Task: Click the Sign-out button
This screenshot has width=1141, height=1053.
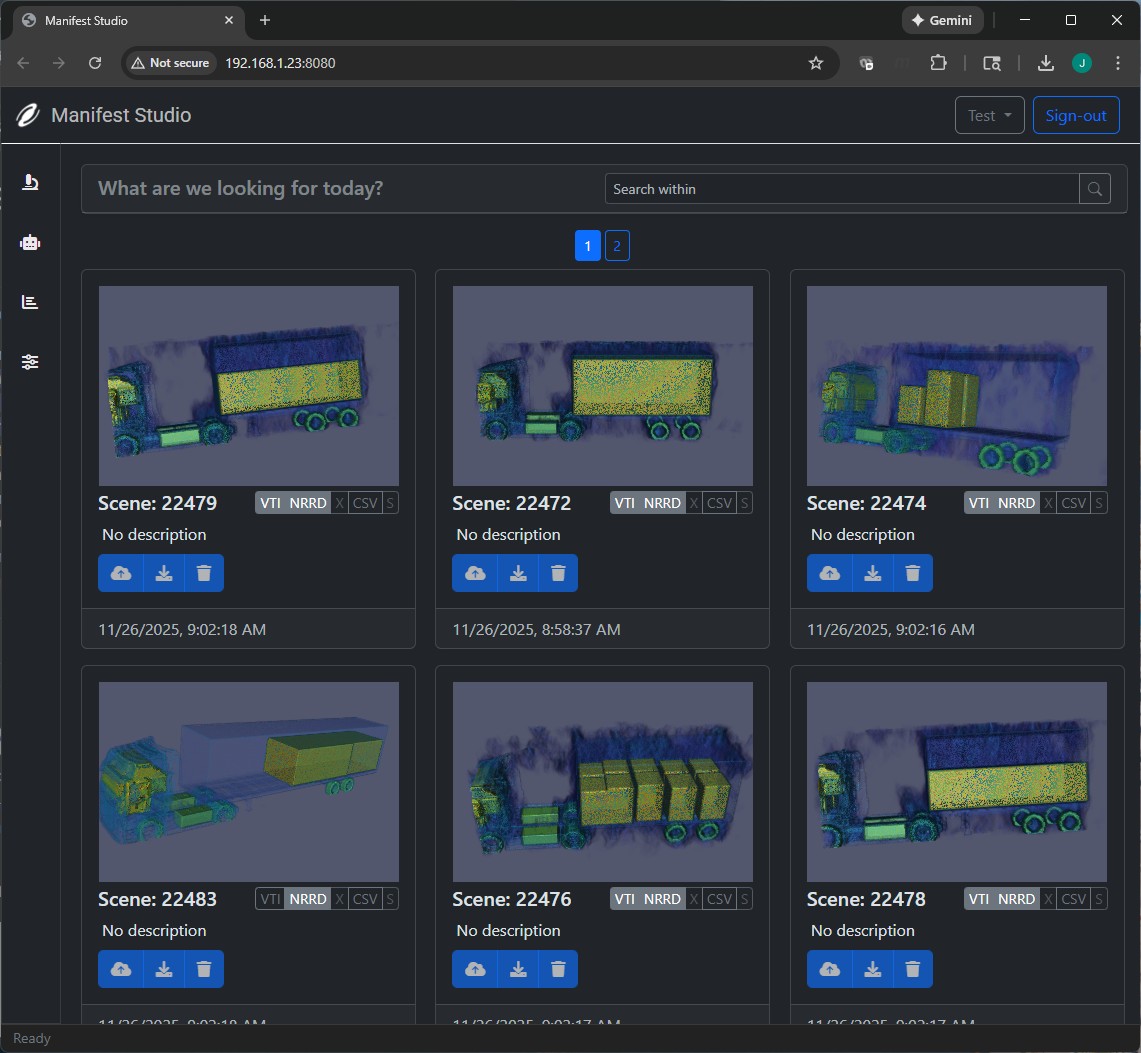Action: tap(1075, 116)
